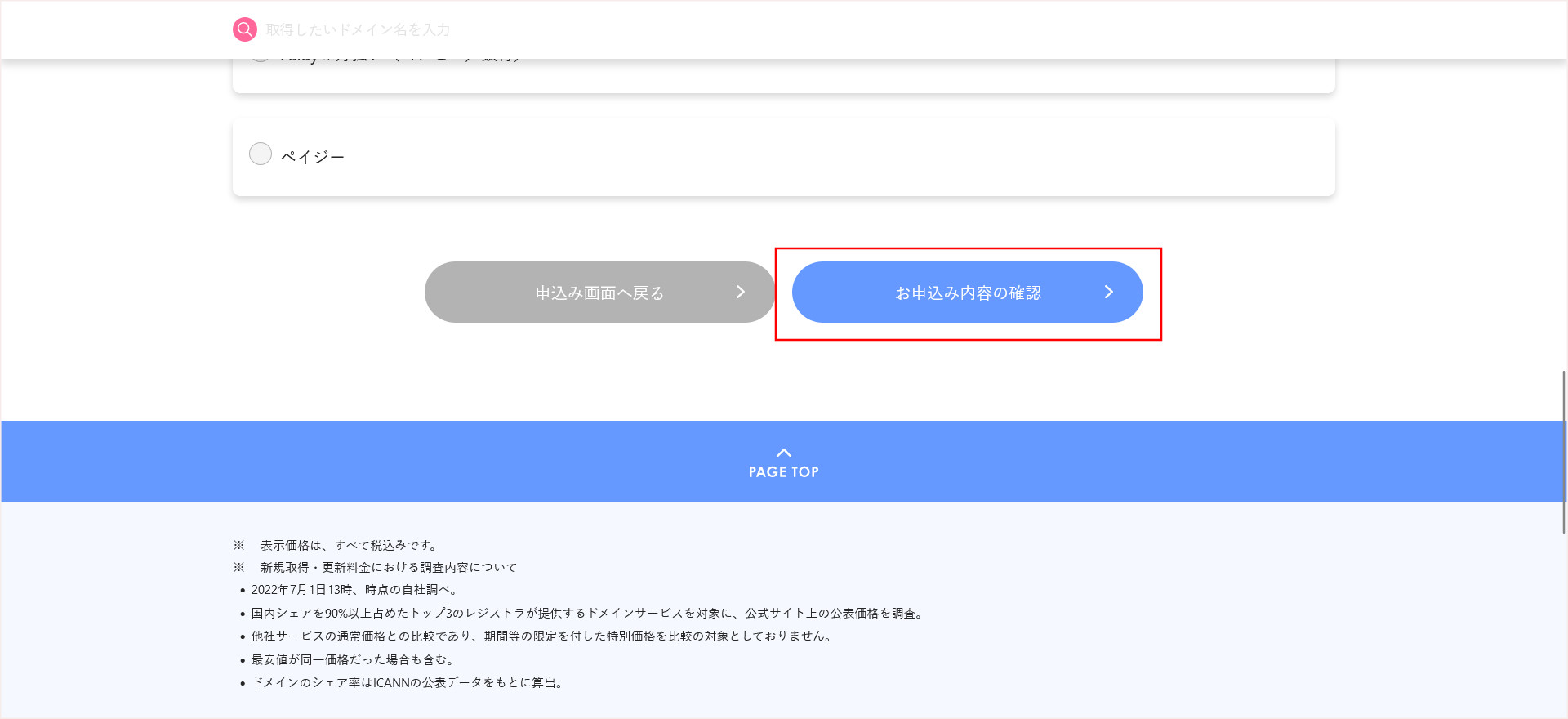Click the upward chevron above PAGE TOP
This screenshot has width=1568, height=719.
tap(784, 453)
